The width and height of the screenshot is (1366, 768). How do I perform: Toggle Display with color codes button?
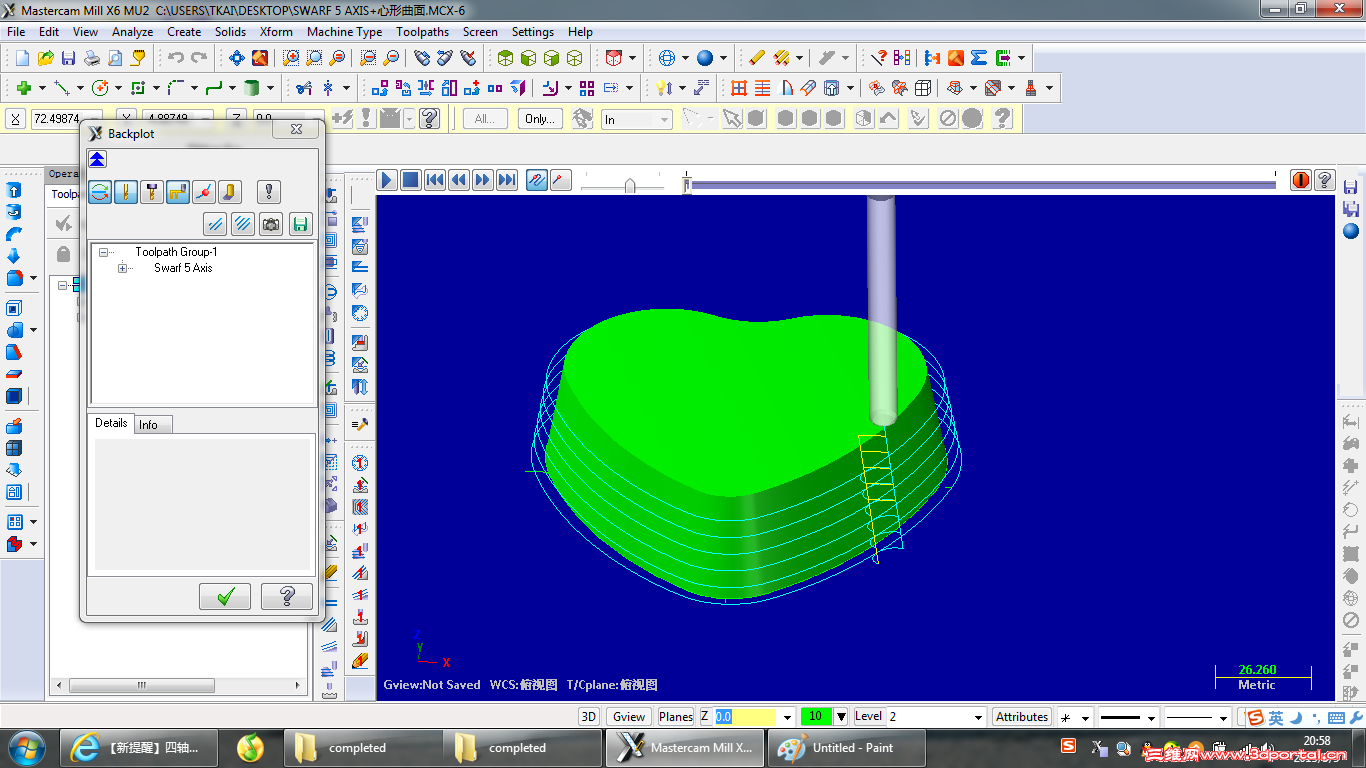click(x=100, y=192)
